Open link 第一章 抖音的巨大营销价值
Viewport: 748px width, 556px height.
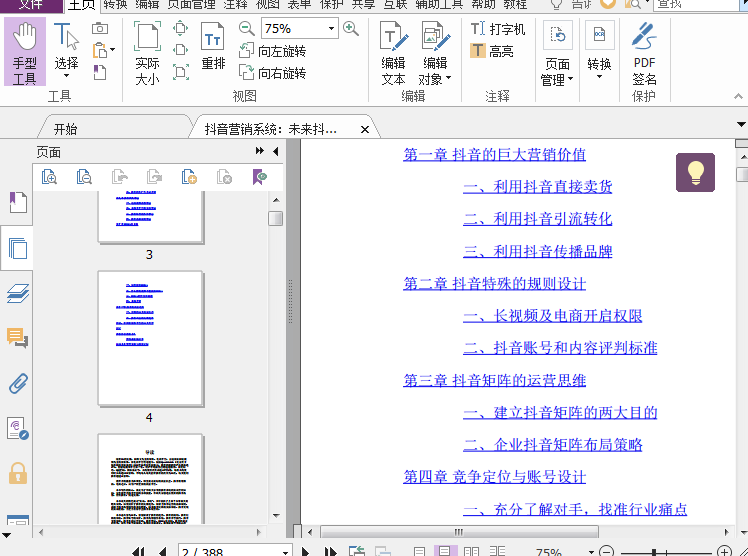point(494,154)
